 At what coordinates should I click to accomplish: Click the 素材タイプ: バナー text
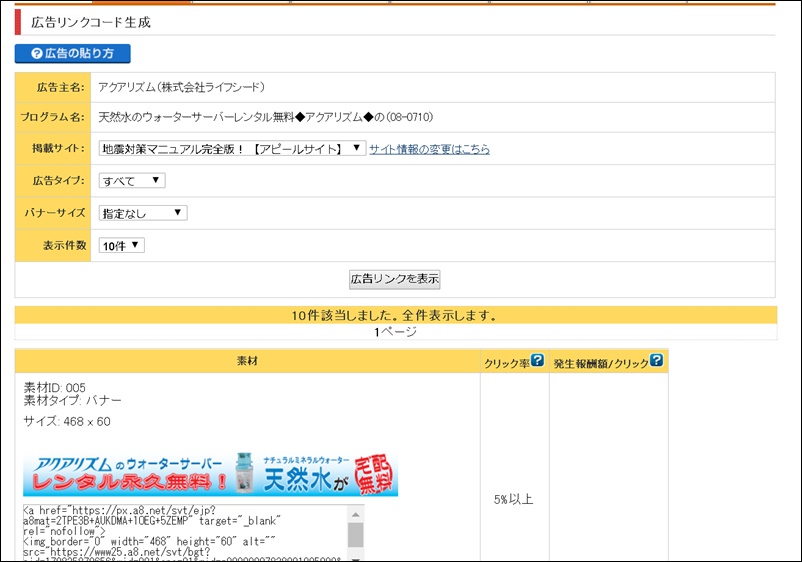click(73, 400)
